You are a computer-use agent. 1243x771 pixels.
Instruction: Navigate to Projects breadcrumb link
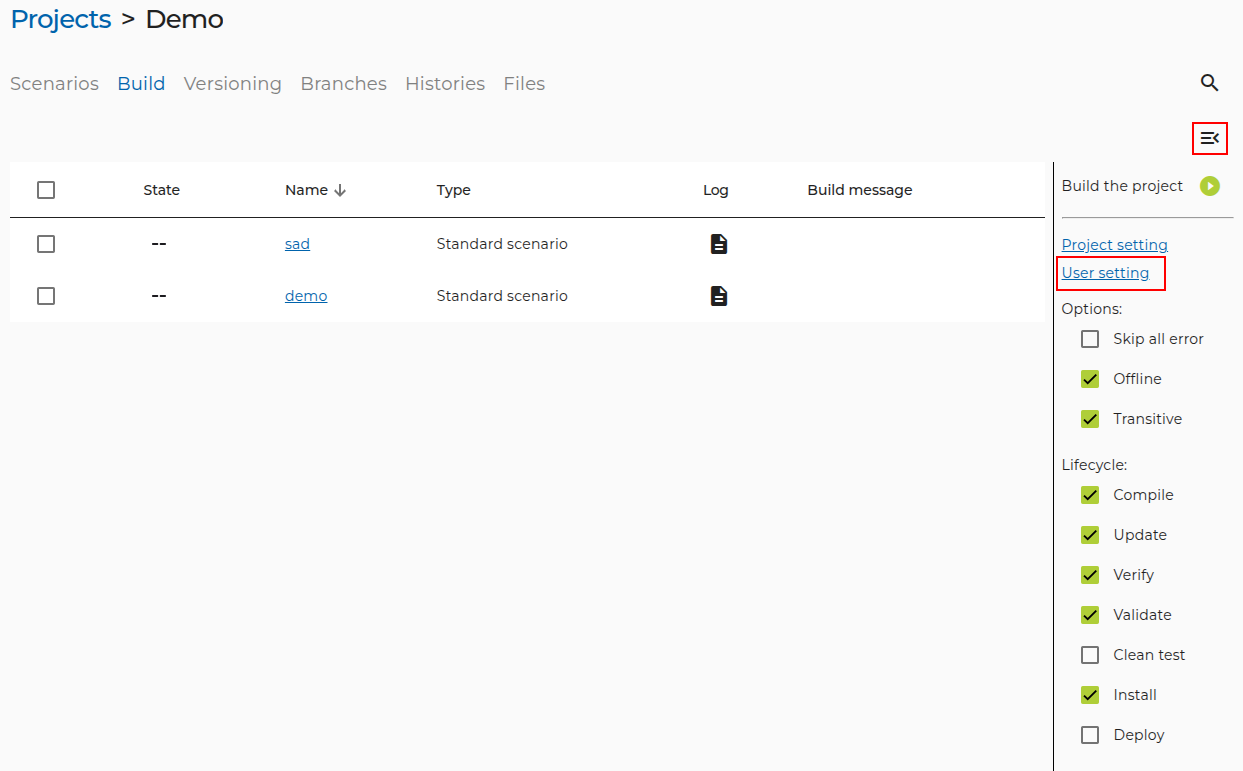(61, 19)
